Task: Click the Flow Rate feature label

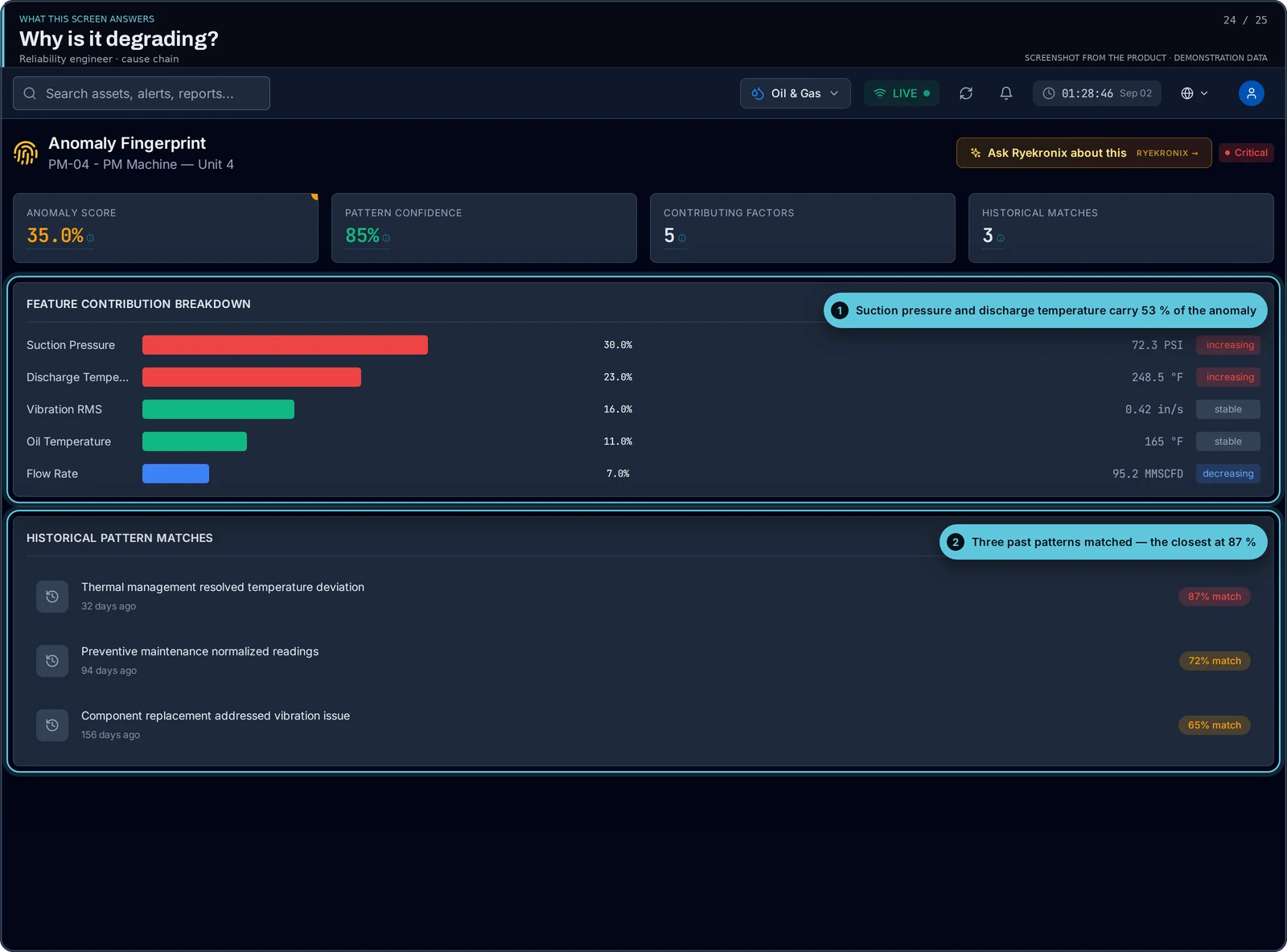Action: pyautogui.click(x=52, y=474)
